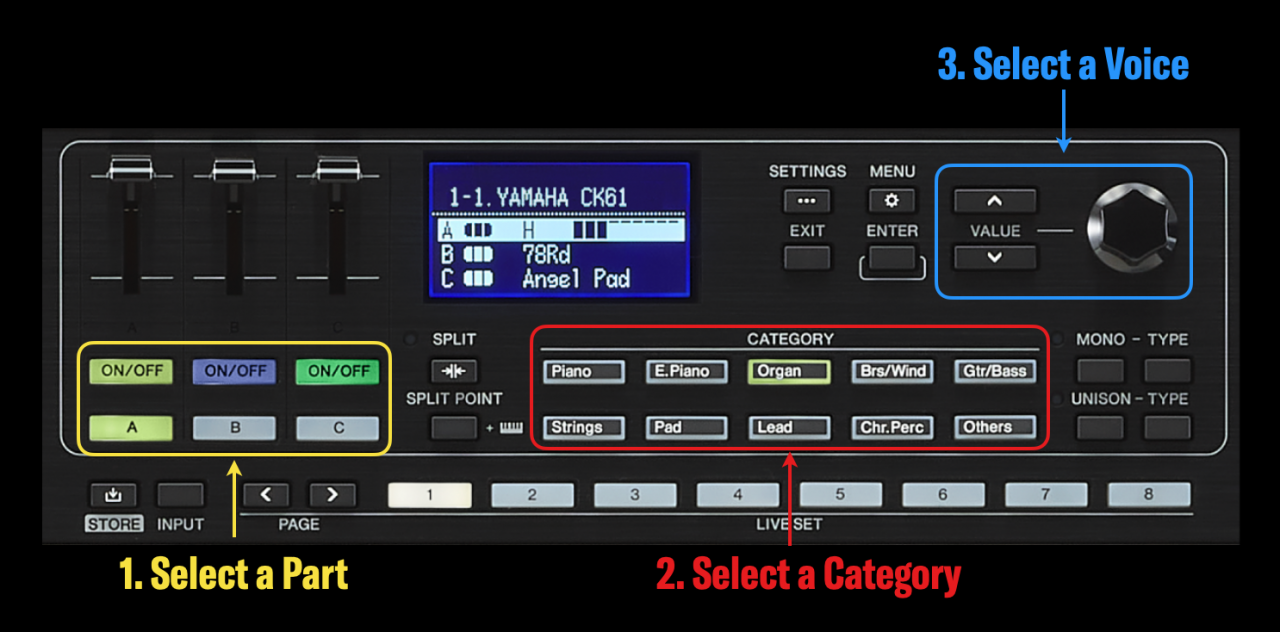Viewport: 1280px width, 632px height.
Task: Select the E.Piano category
Action: coord(685,371)
